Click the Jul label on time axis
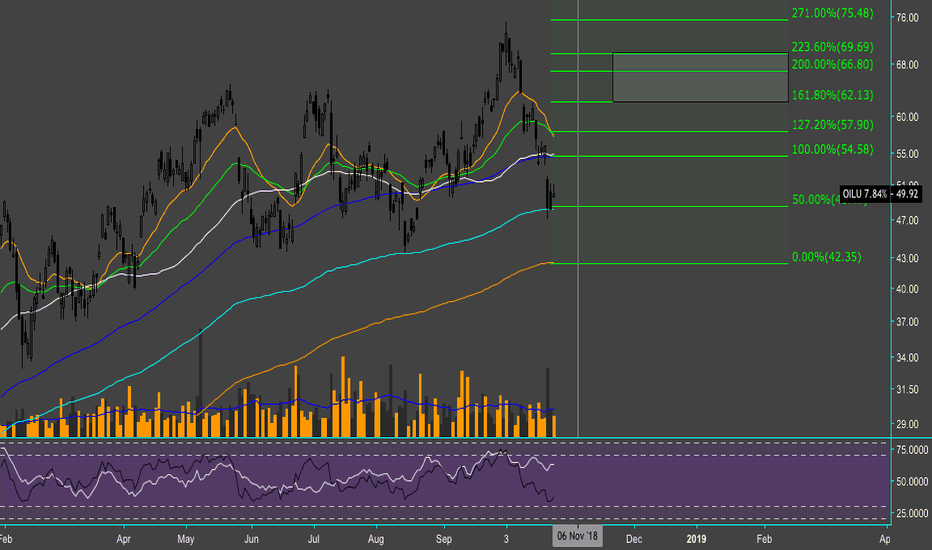 pos(313,539)
